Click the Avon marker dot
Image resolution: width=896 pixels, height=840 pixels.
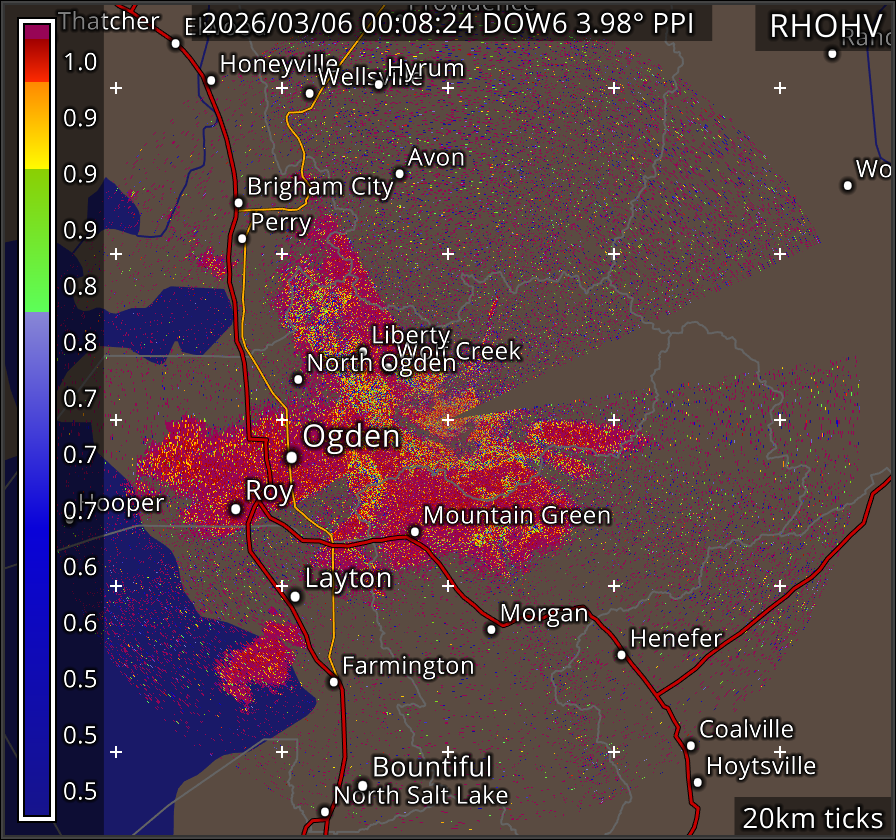[x=399, y=174]
